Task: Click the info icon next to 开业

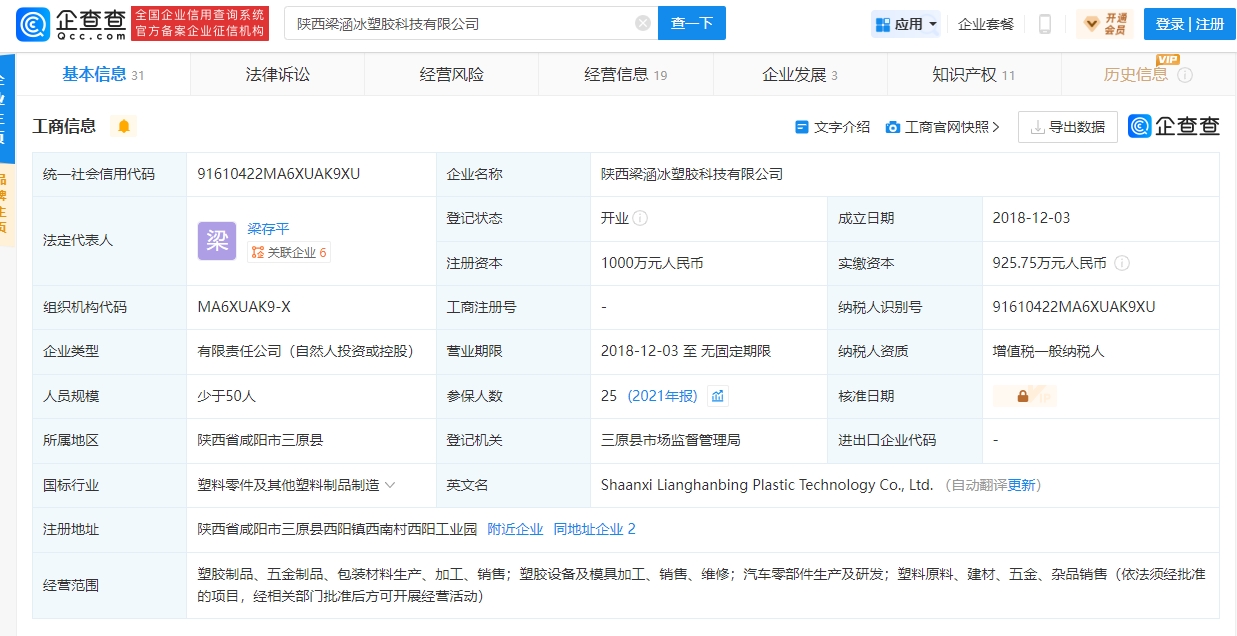Action: point(640,218)
